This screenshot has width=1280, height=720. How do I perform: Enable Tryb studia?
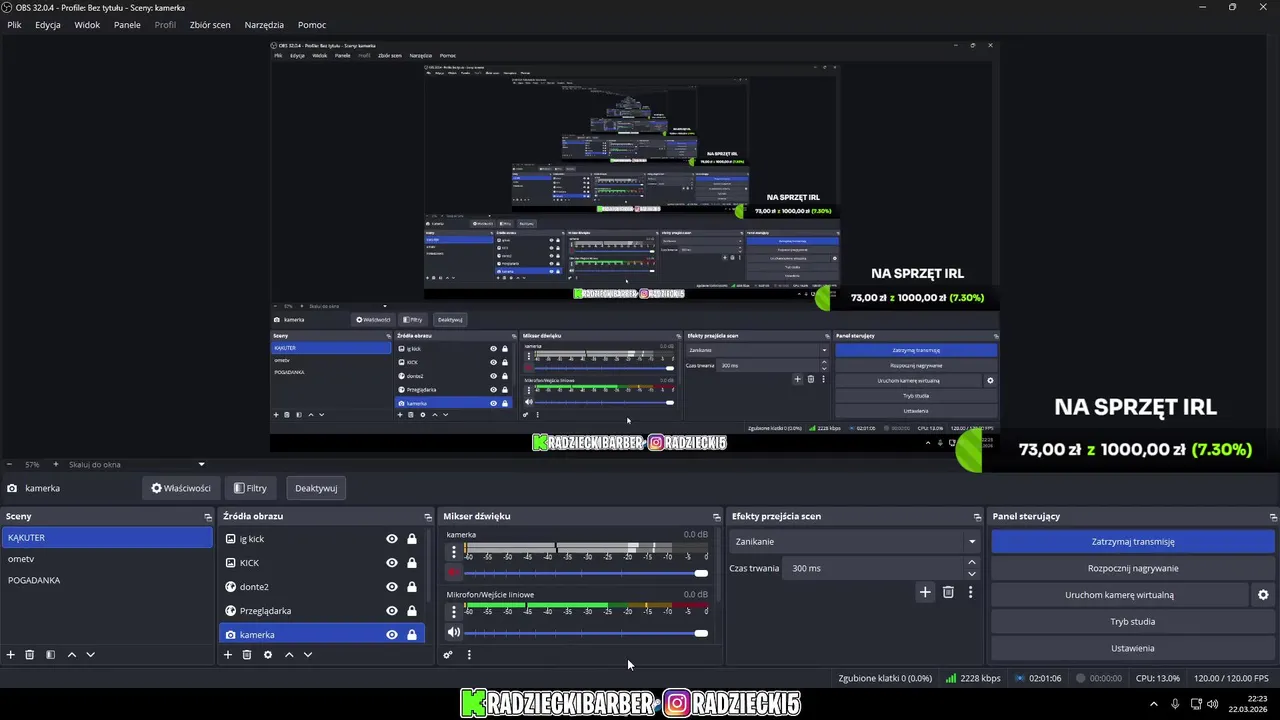[x=1133, y=622]
